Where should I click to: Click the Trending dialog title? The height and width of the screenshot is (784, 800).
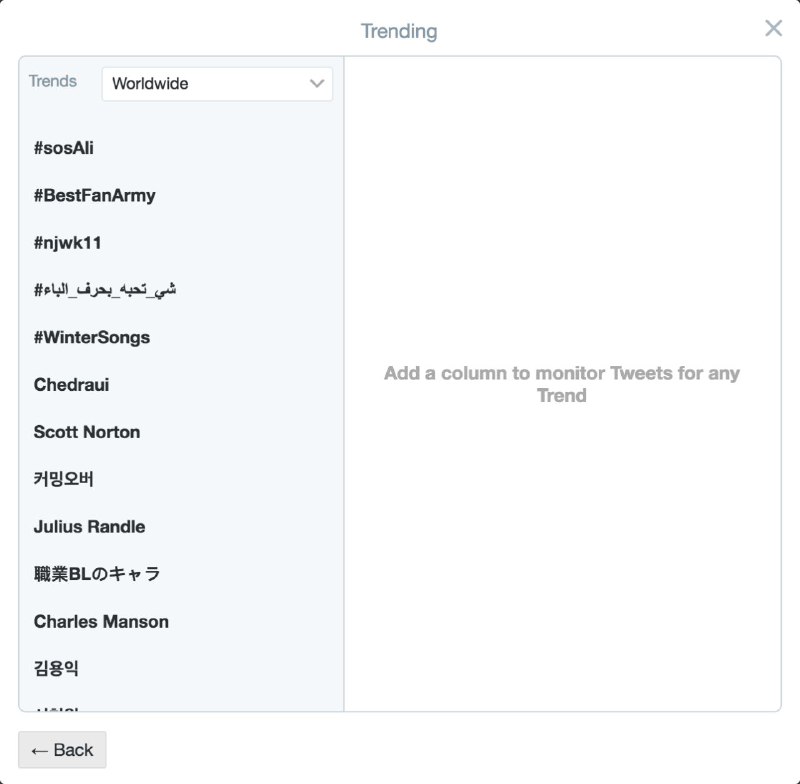[399, 31]
